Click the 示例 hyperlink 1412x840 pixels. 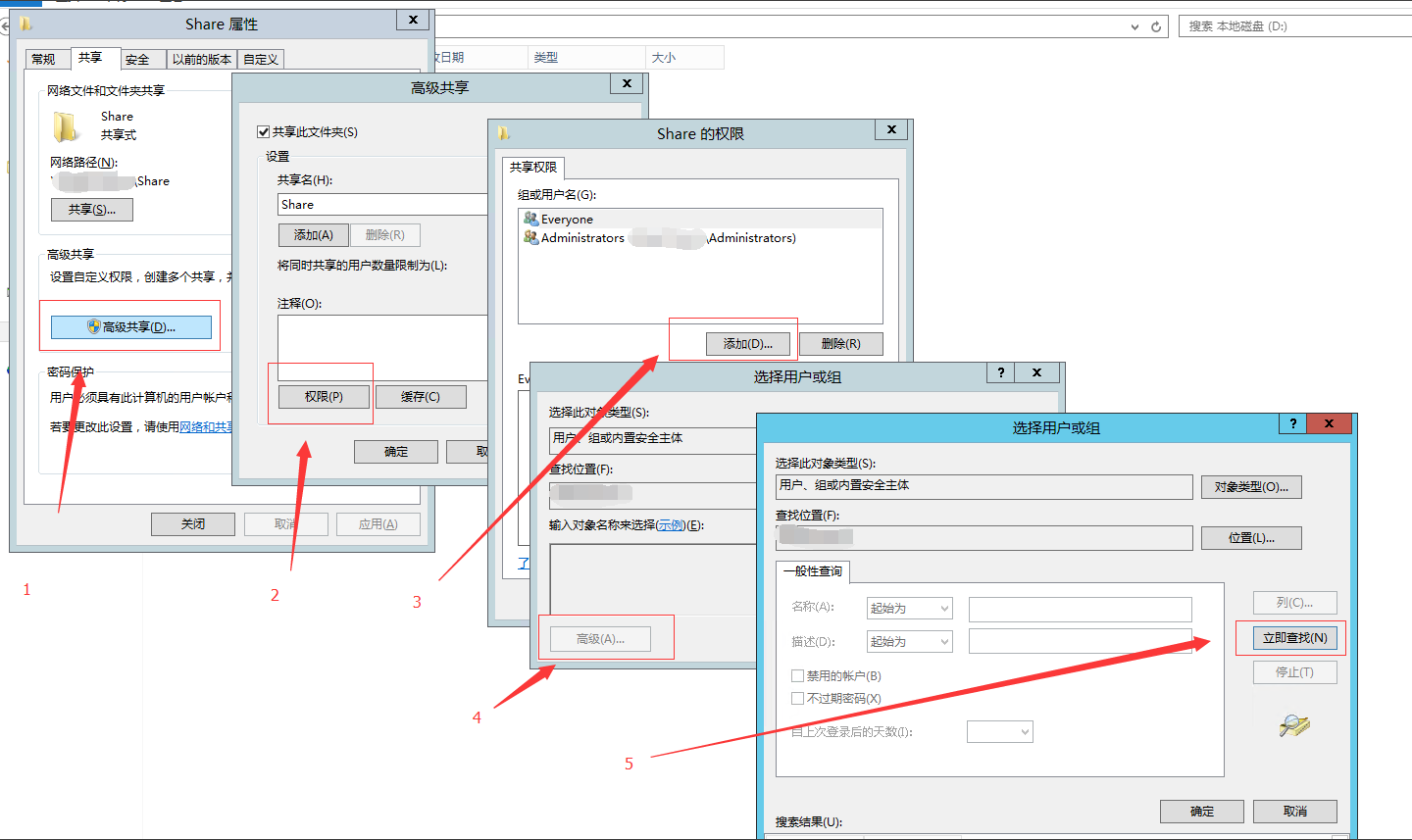click(x=671, y=525)
